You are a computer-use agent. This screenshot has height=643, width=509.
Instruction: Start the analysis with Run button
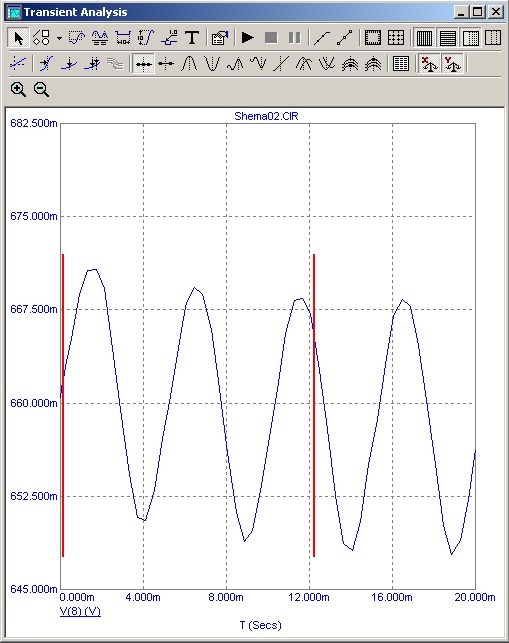coord(247,38)
